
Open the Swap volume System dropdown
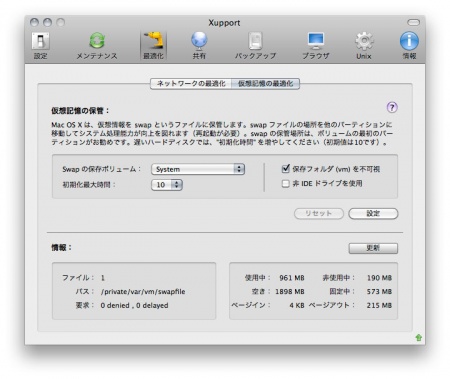[x=198, y=169]
